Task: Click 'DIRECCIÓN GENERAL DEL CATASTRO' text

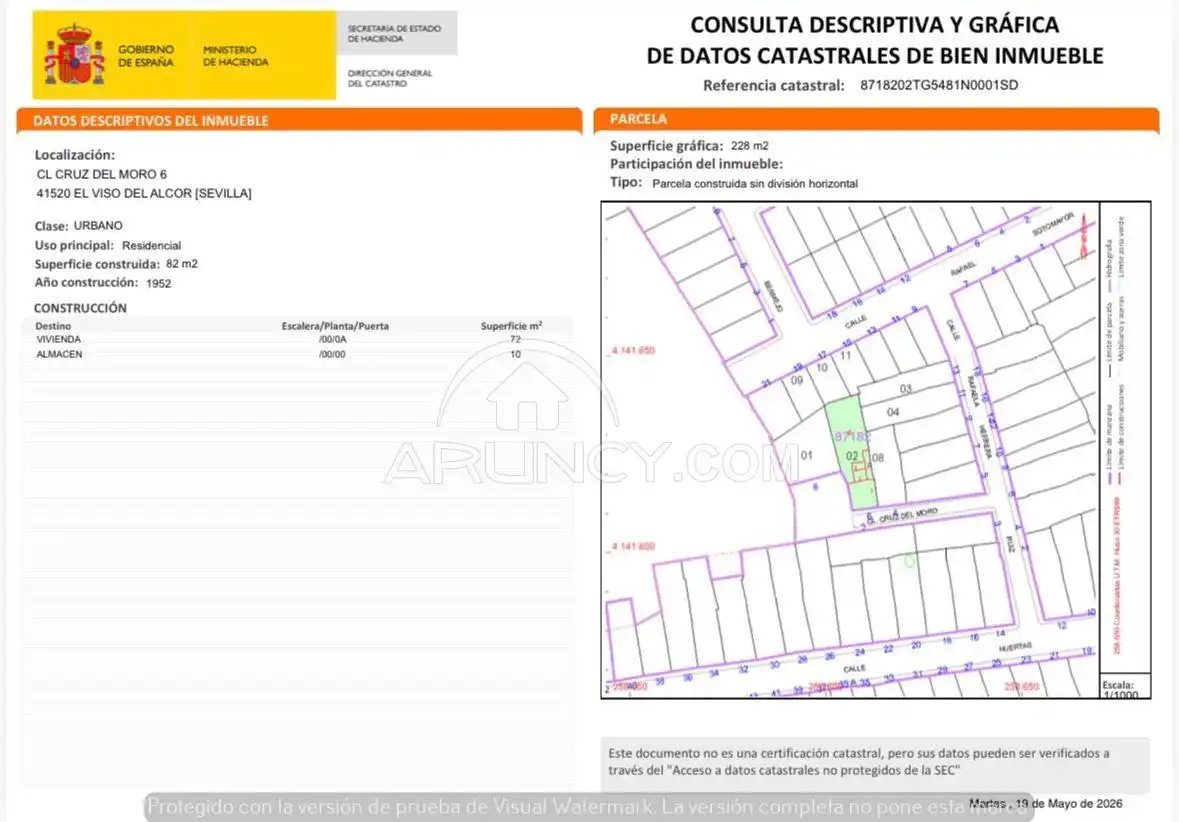Action: pyautogui.click(x=389, y=78)
